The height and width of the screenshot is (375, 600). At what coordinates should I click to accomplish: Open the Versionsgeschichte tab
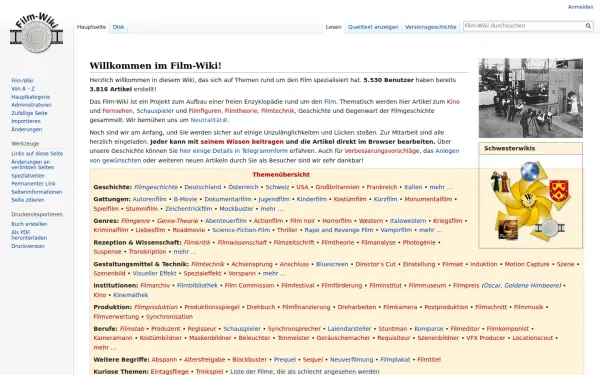430,27
